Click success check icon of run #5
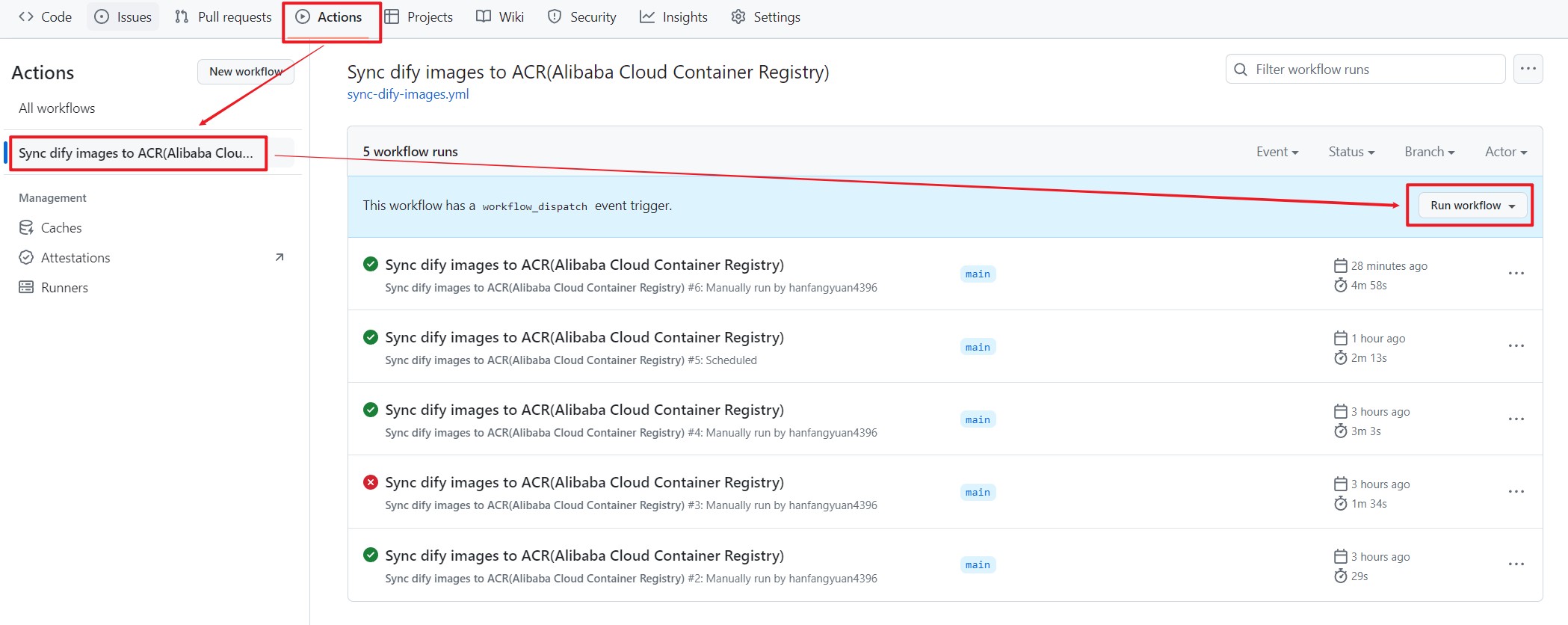Image resolution: width=1568 pixels, height=625 pixels. click(370, 336)
